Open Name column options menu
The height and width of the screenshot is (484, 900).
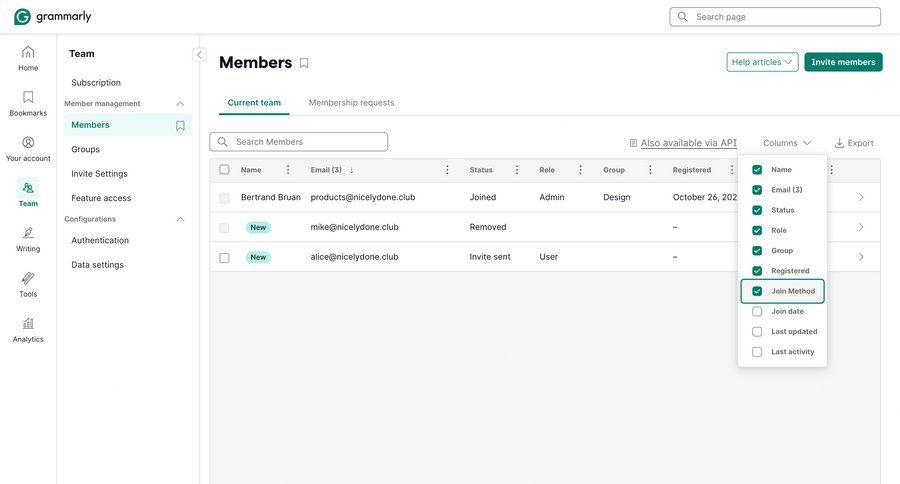pyautogui.click(x=288, y=170)
